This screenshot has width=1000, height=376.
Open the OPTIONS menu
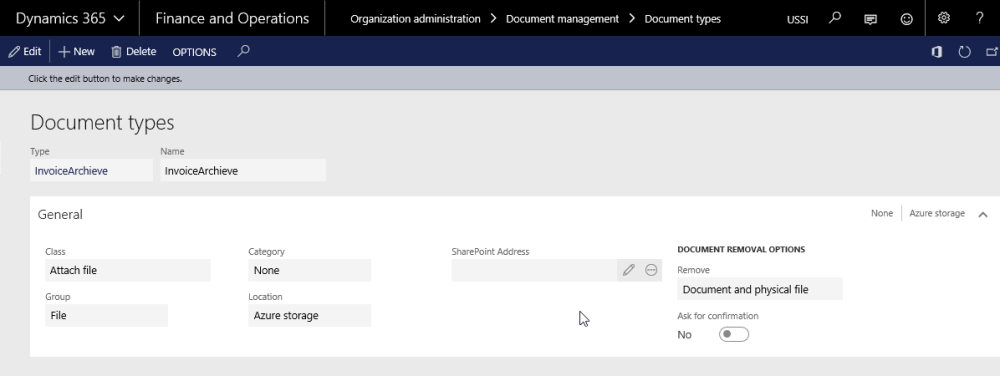(x=195, y=52)
